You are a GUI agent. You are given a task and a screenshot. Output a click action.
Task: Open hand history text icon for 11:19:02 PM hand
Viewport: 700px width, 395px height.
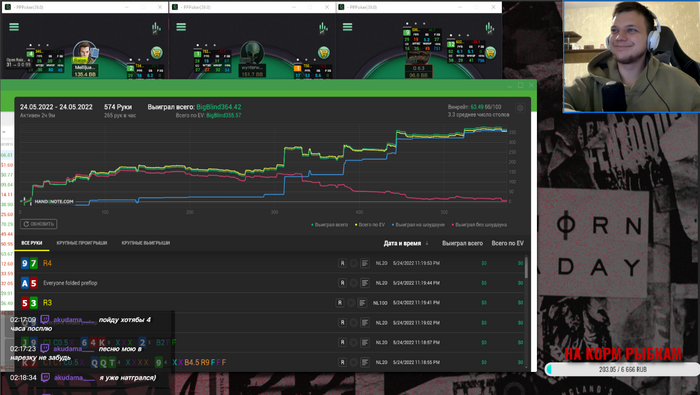[x=365, y=322]
